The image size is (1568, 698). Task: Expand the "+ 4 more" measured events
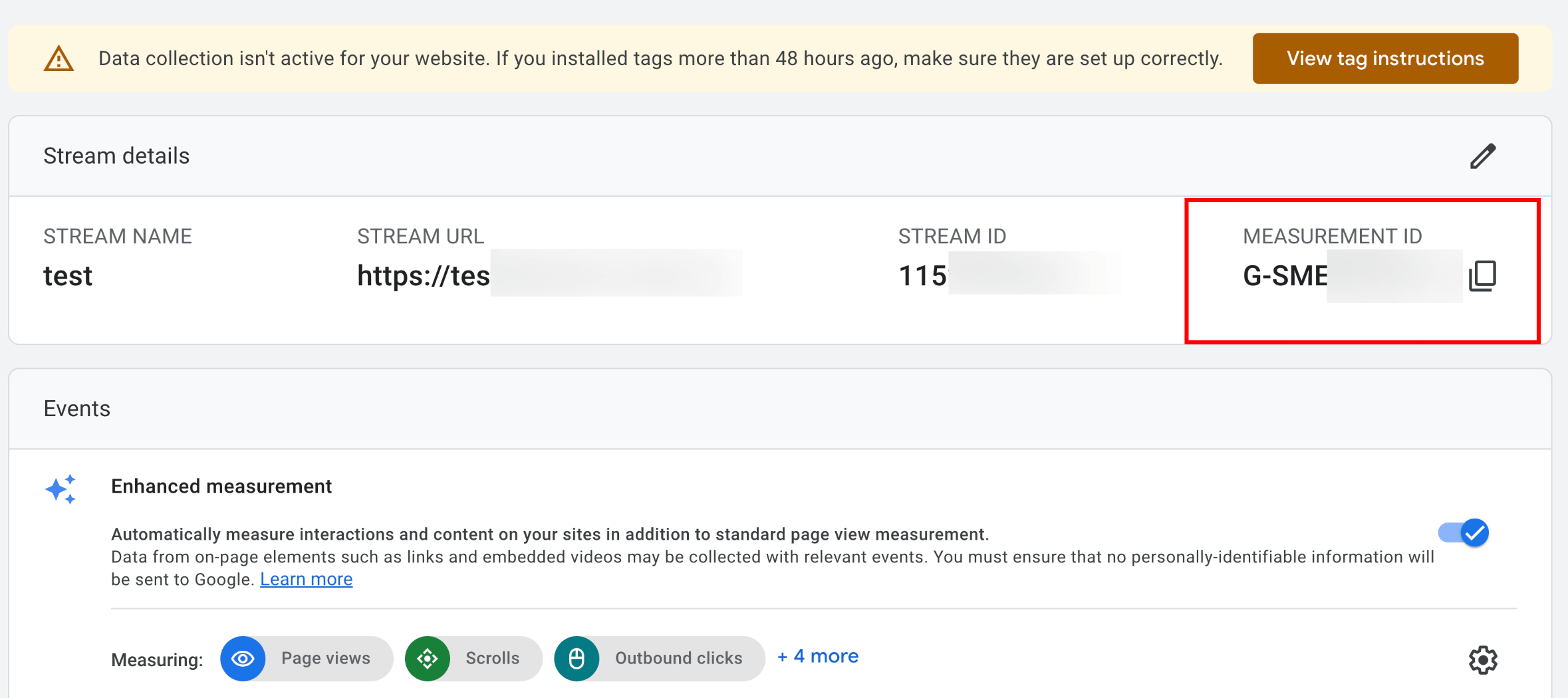click(818, 657)
